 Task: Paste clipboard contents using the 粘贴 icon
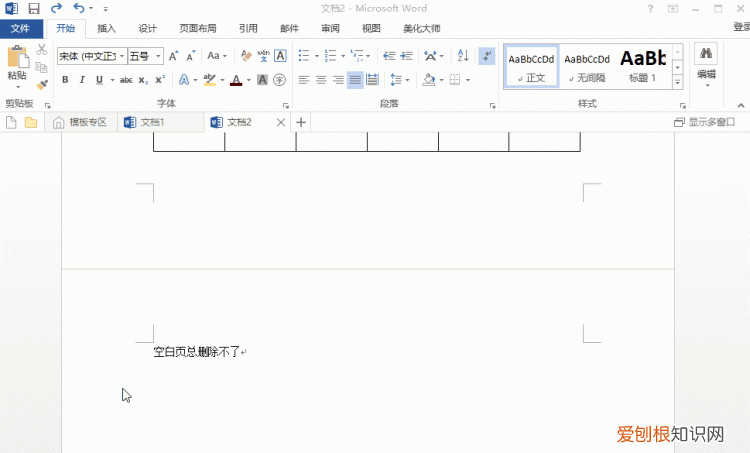17,57
